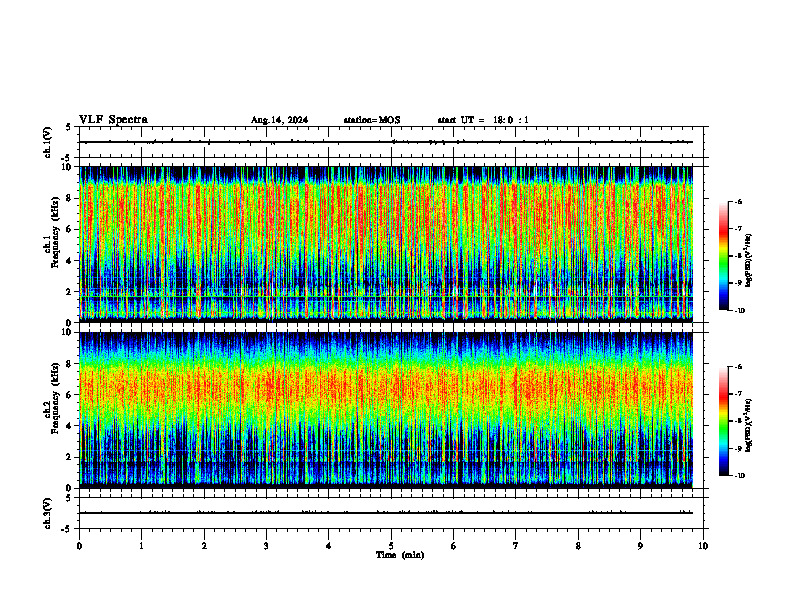Image resolution: width=792 pixels, height=612 pixels.
Task: Click inside the ch.1 spectrogram panel
Action: (386, 244)
